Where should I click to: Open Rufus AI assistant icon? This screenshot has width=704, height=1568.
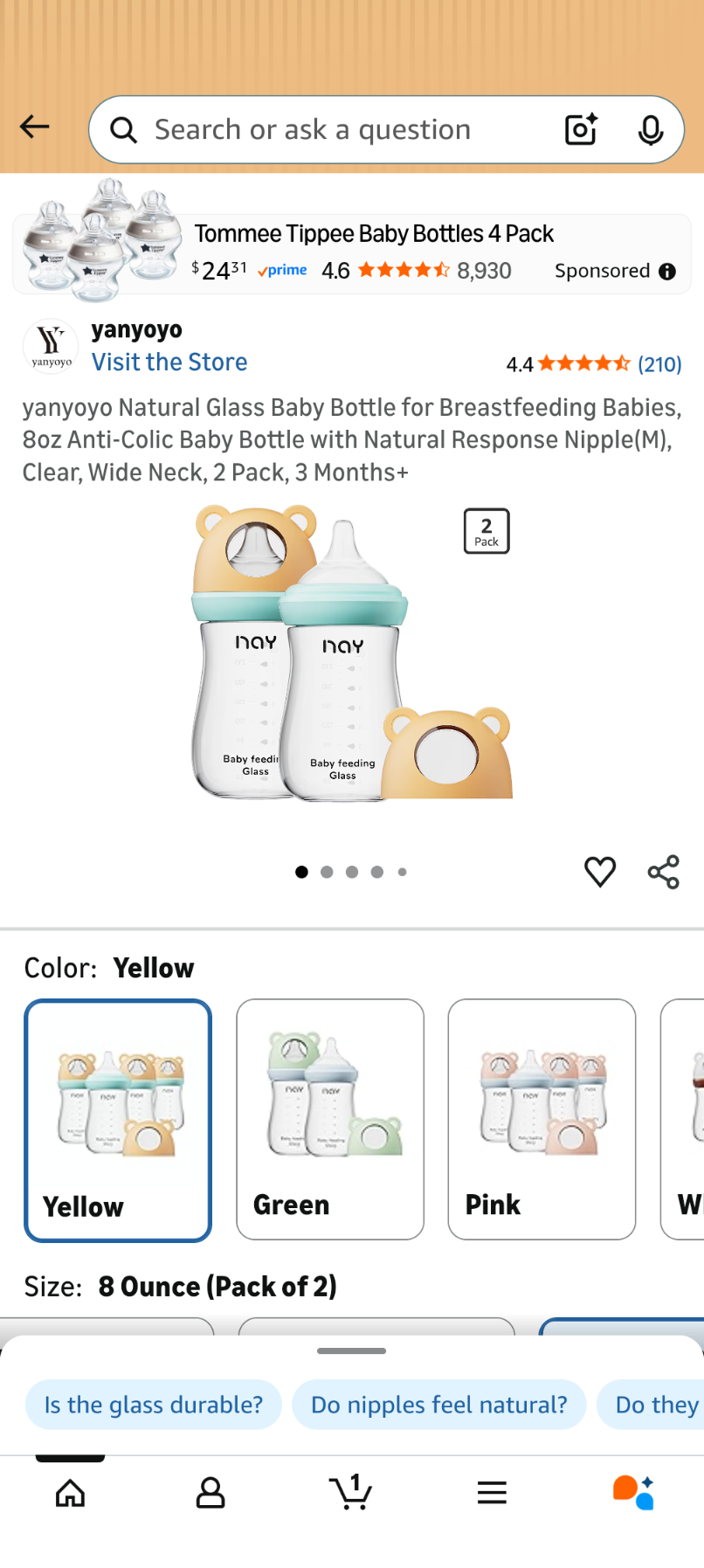(x=633, y=1492)
